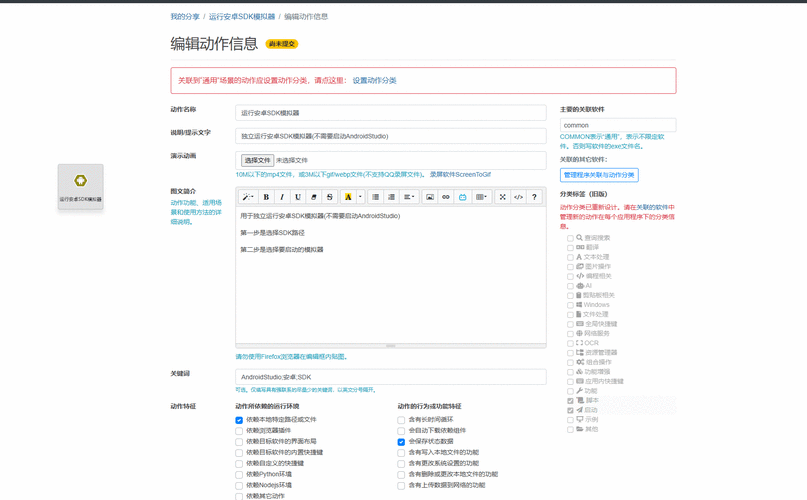807x500 pixels.
Task: Check 依赖自定义的快捷键
Action: coord(239,464)
